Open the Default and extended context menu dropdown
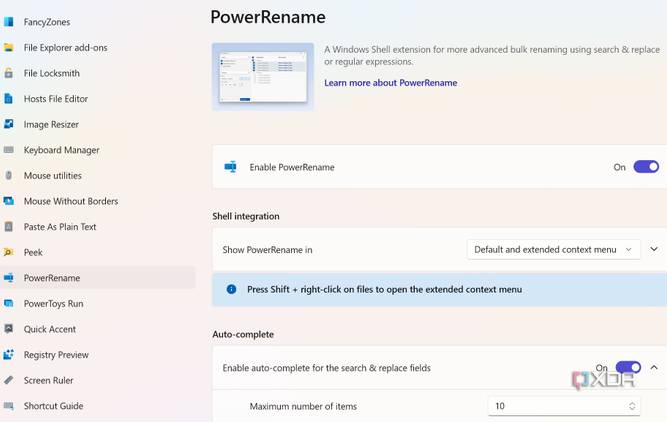The image size is (667, 422). coord(553,250)
